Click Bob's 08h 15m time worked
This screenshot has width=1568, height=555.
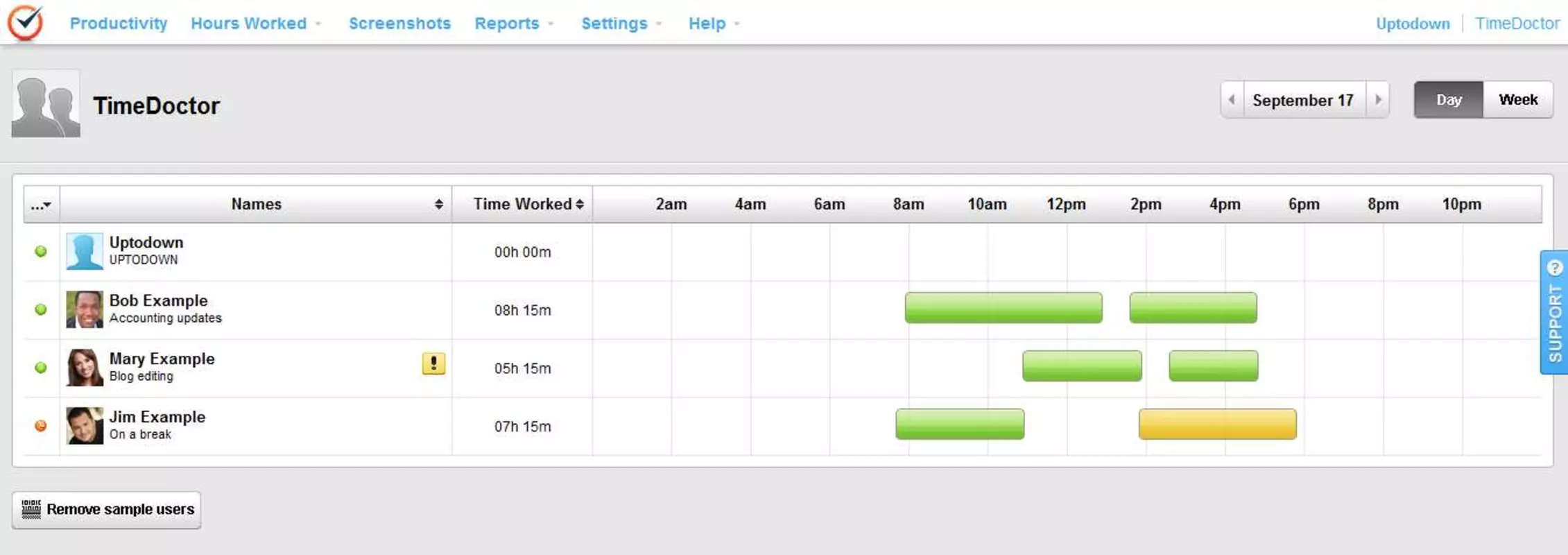(x=523, y=310)
